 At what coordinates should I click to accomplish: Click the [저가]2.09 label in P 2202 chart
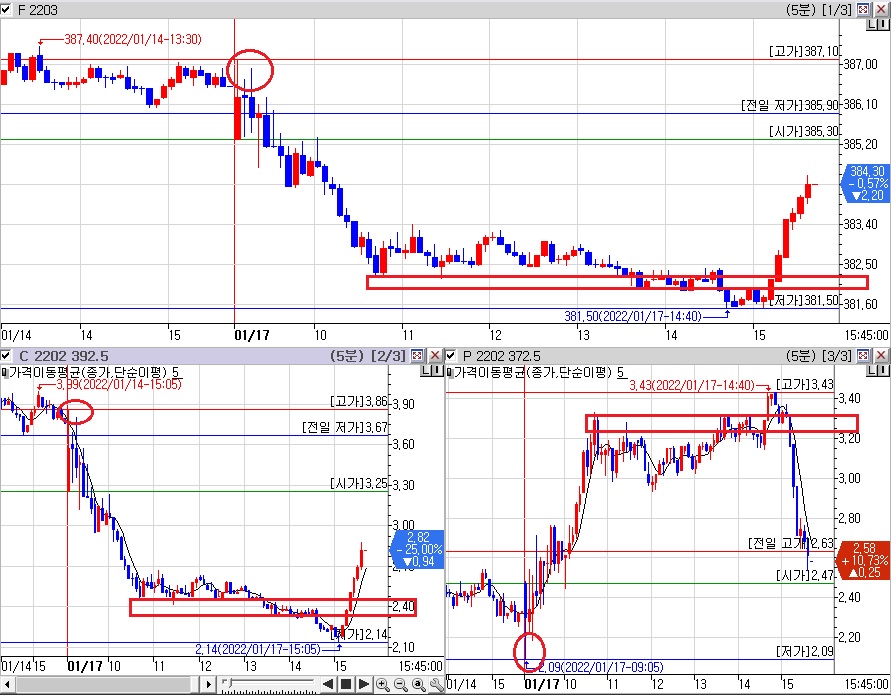click(805, 651)
